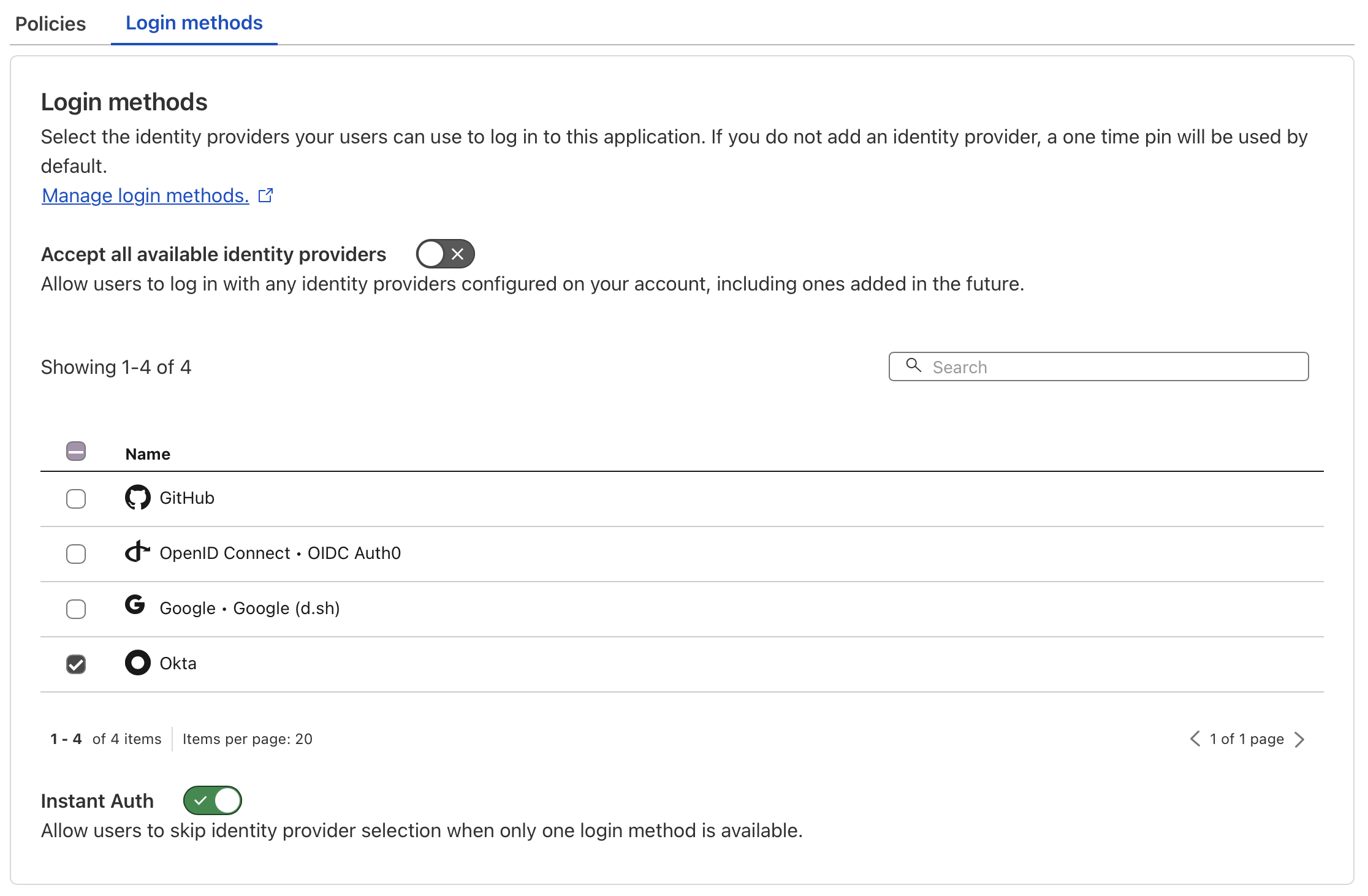Check the GitHub provider checkbox
This screenshot has width=1368, height=896.
75,498
